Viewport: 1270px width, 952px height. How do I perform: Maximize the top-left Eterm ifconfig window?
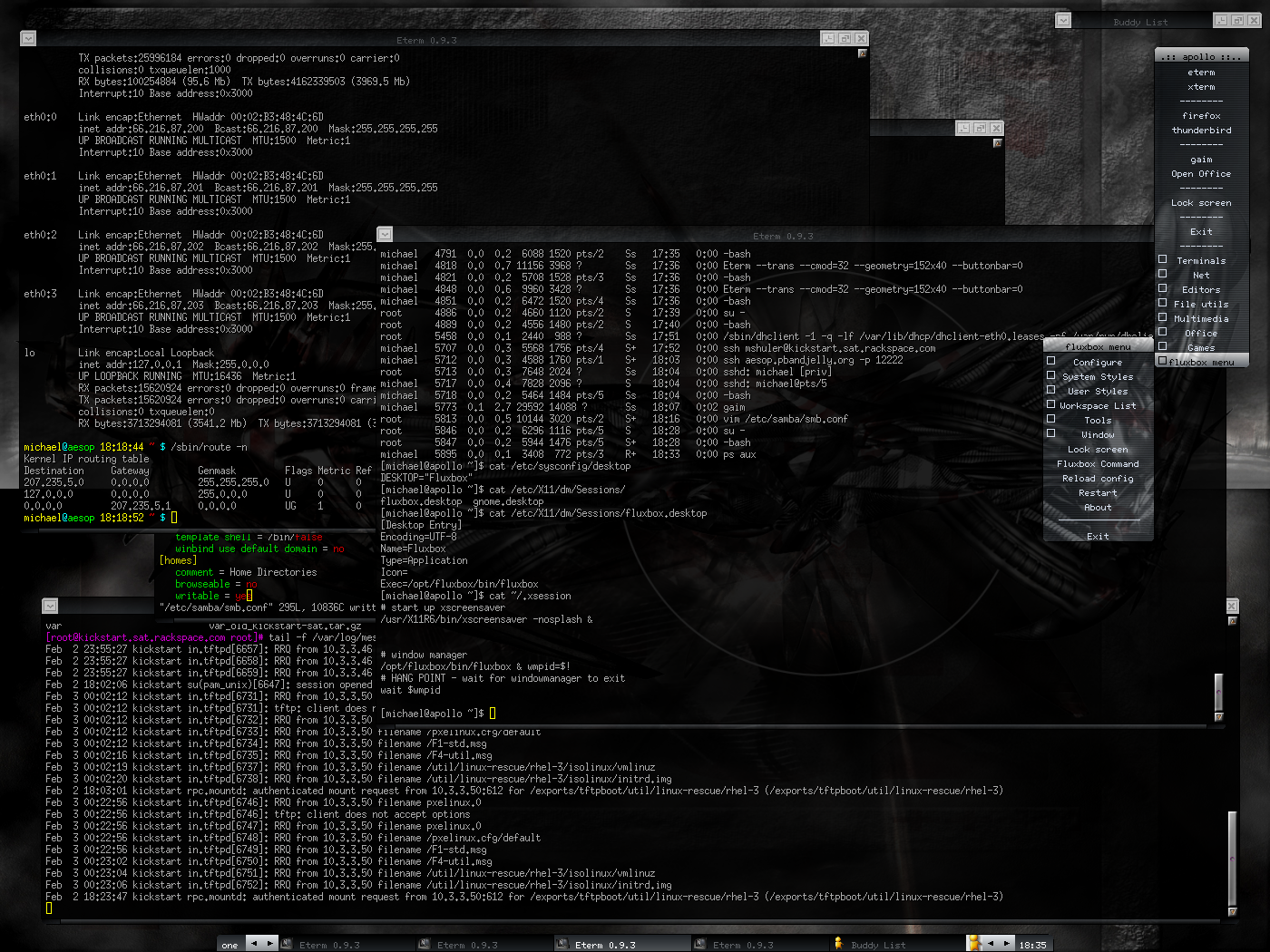coord(845,38)
